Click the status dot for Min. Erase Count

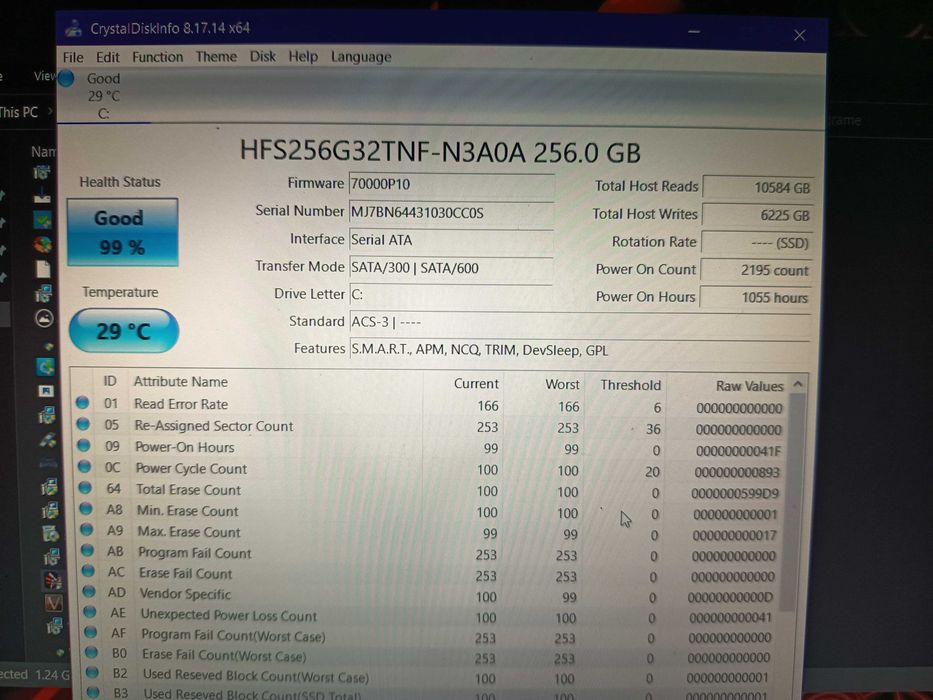86,508
